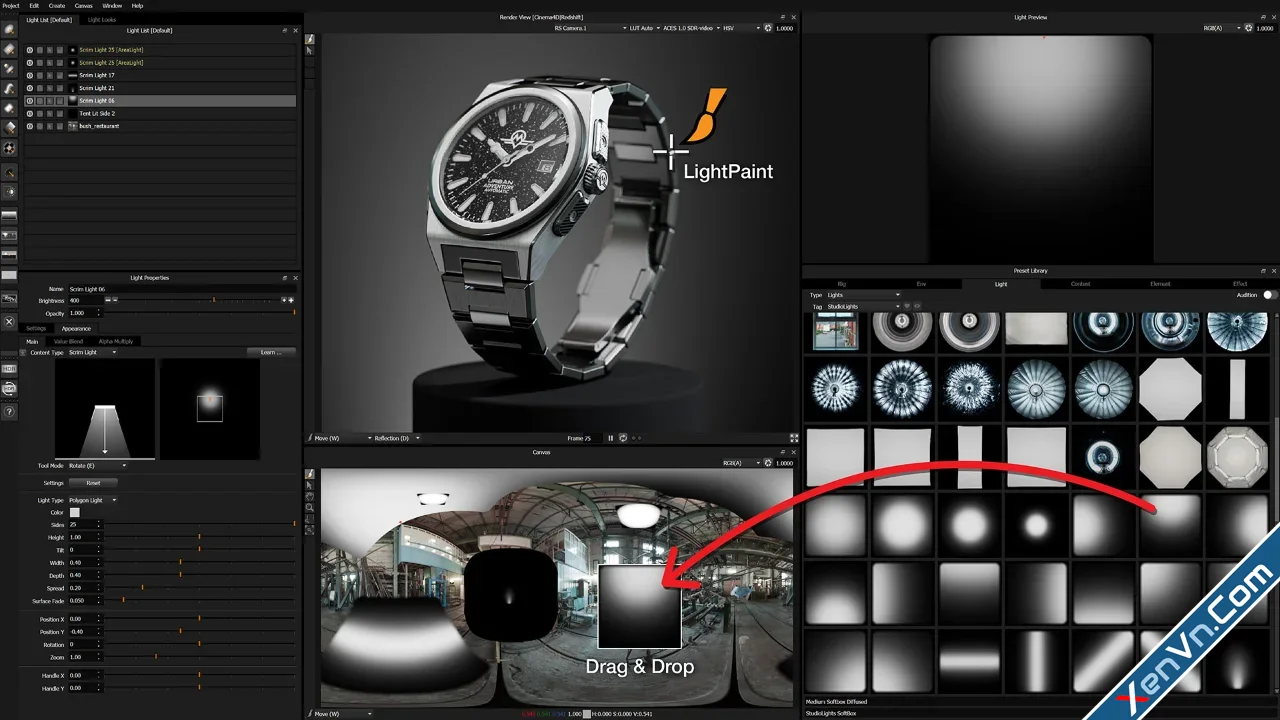Image resolution: width=1280 pixels, height=720 pixels.
Task: Select the plain white HDR toolbar icon
Action: (x=9, y=275)
